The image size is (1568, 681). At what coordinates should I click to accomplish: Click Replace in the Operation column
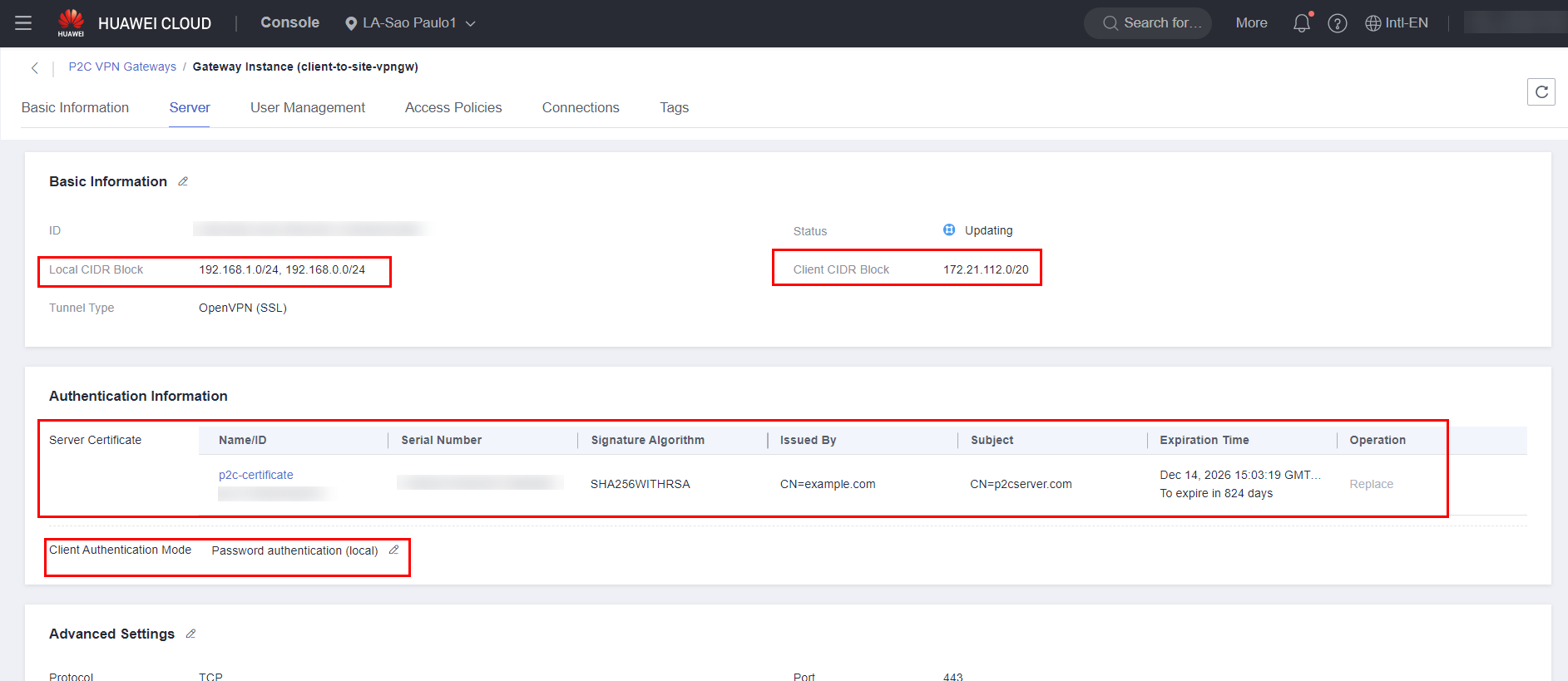tap(1371, 484)
